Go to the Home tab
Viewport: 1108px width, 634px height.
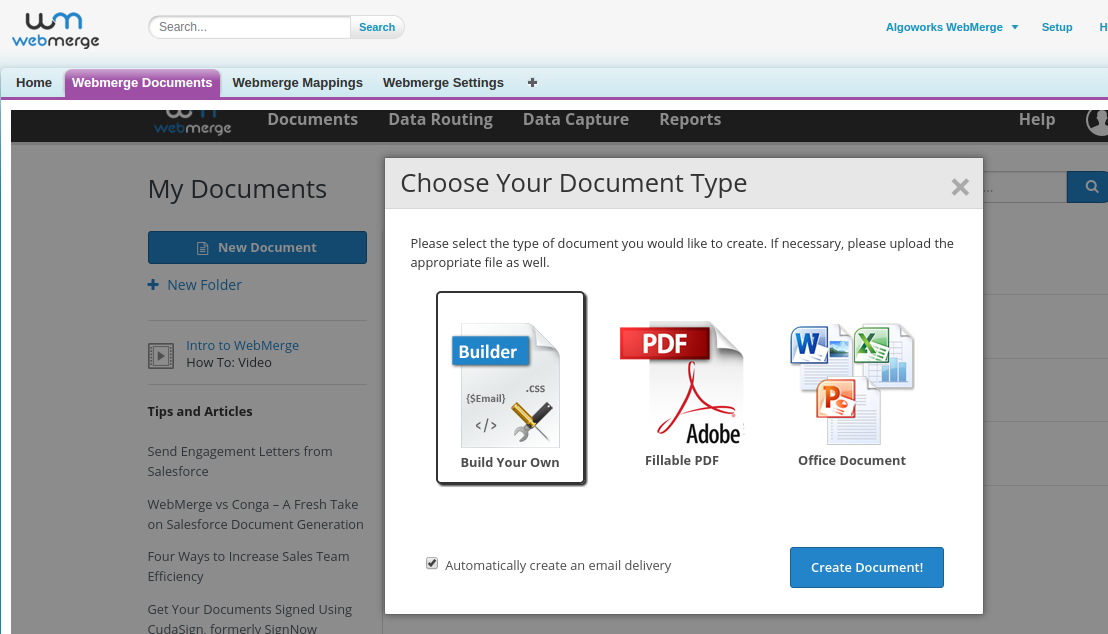click(34, 83)
